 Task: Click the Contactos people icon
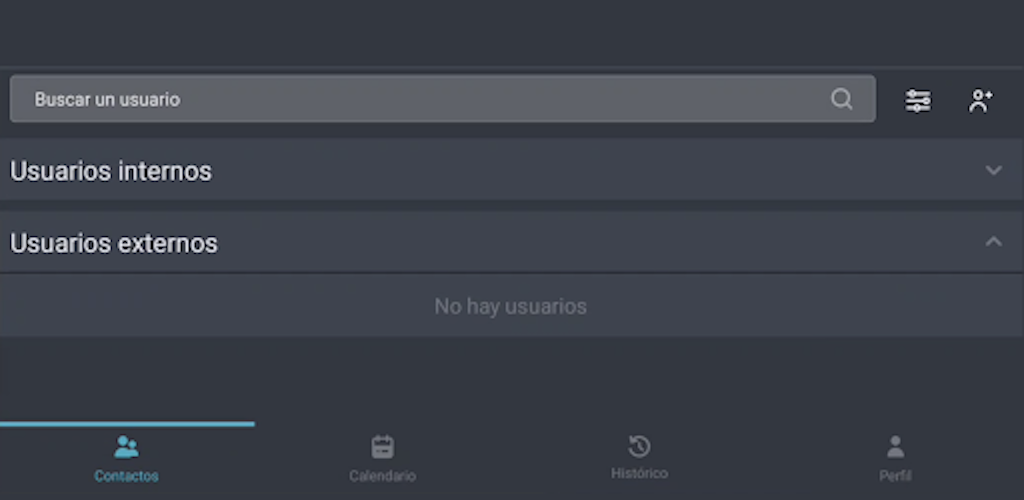[126, 447]
